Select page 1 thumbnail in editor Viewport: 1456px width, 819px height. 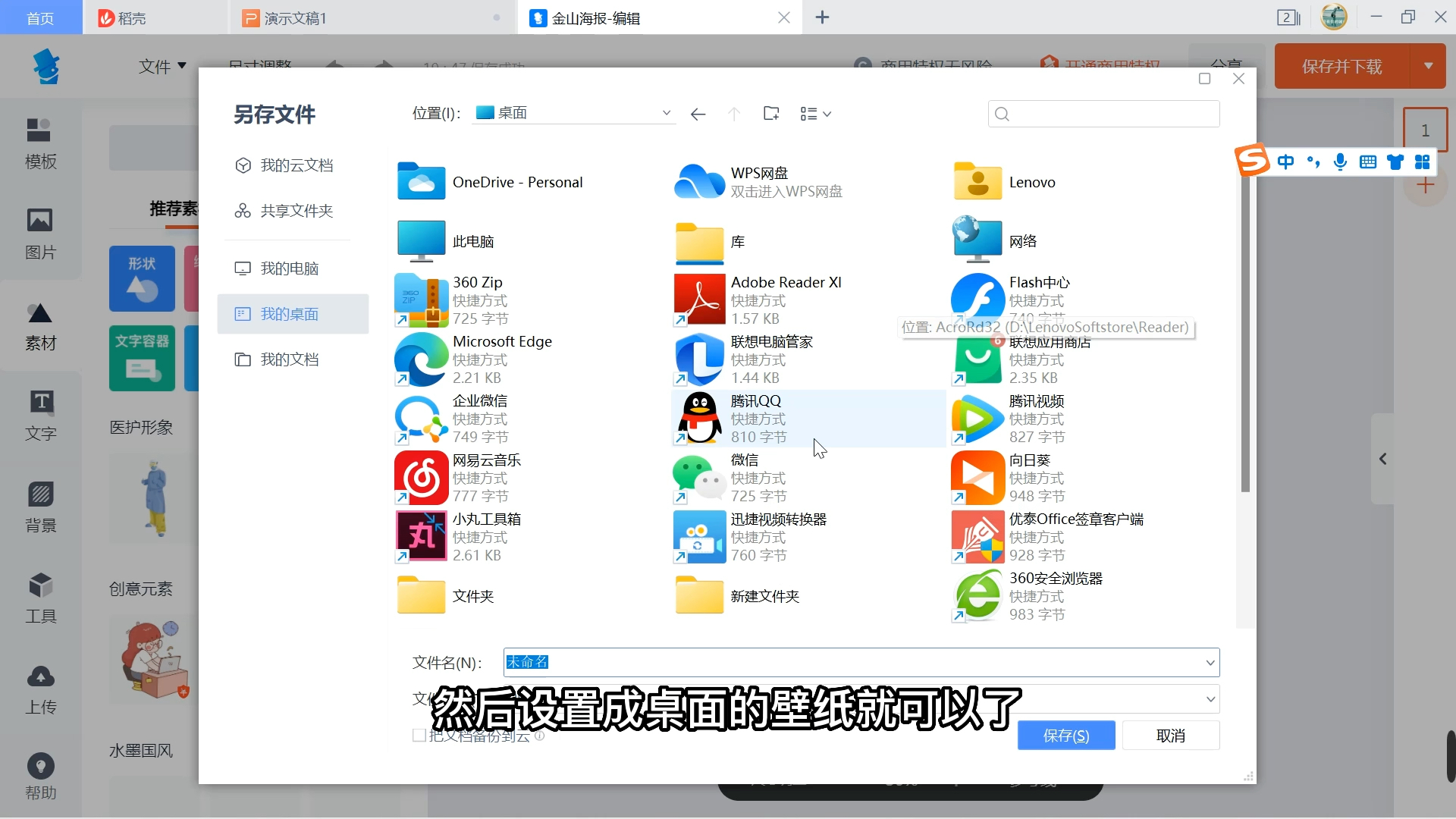pos(1425,130)
